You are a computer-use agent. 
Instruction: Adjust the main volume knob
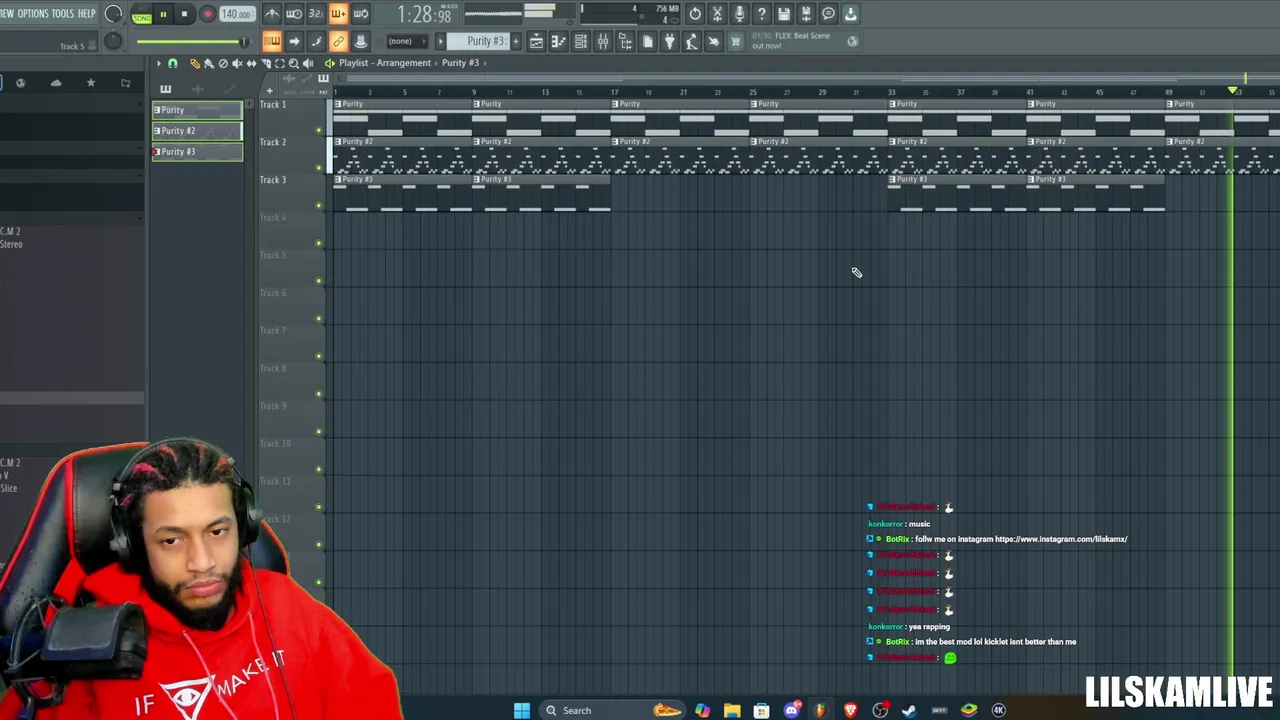113,14
